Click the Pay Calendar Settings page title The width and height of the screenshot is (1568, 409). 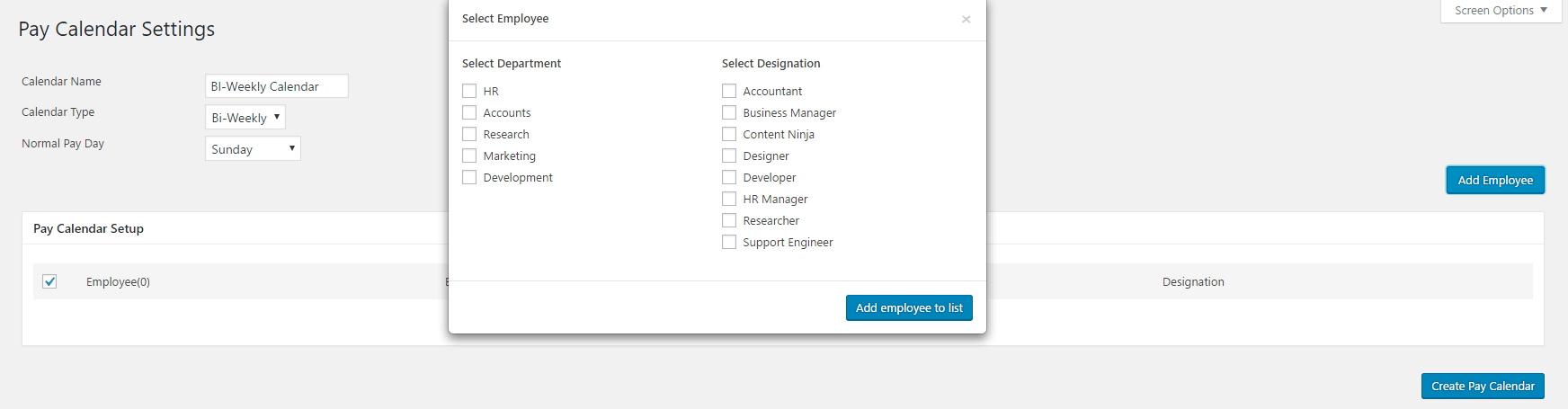click(117, 29)
